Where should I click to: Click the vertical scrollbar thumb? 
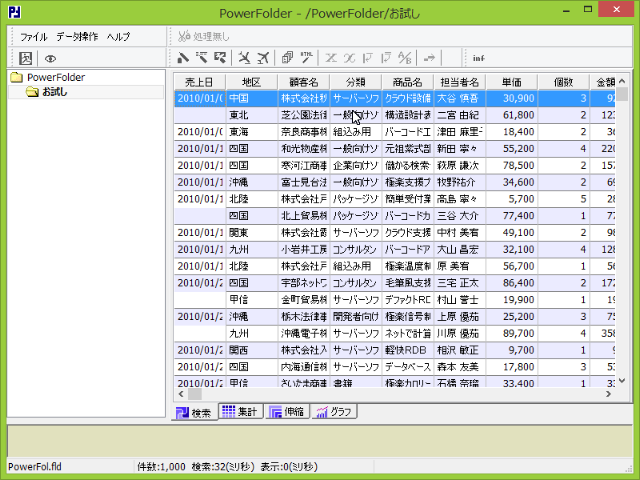(x=622, y=94)
